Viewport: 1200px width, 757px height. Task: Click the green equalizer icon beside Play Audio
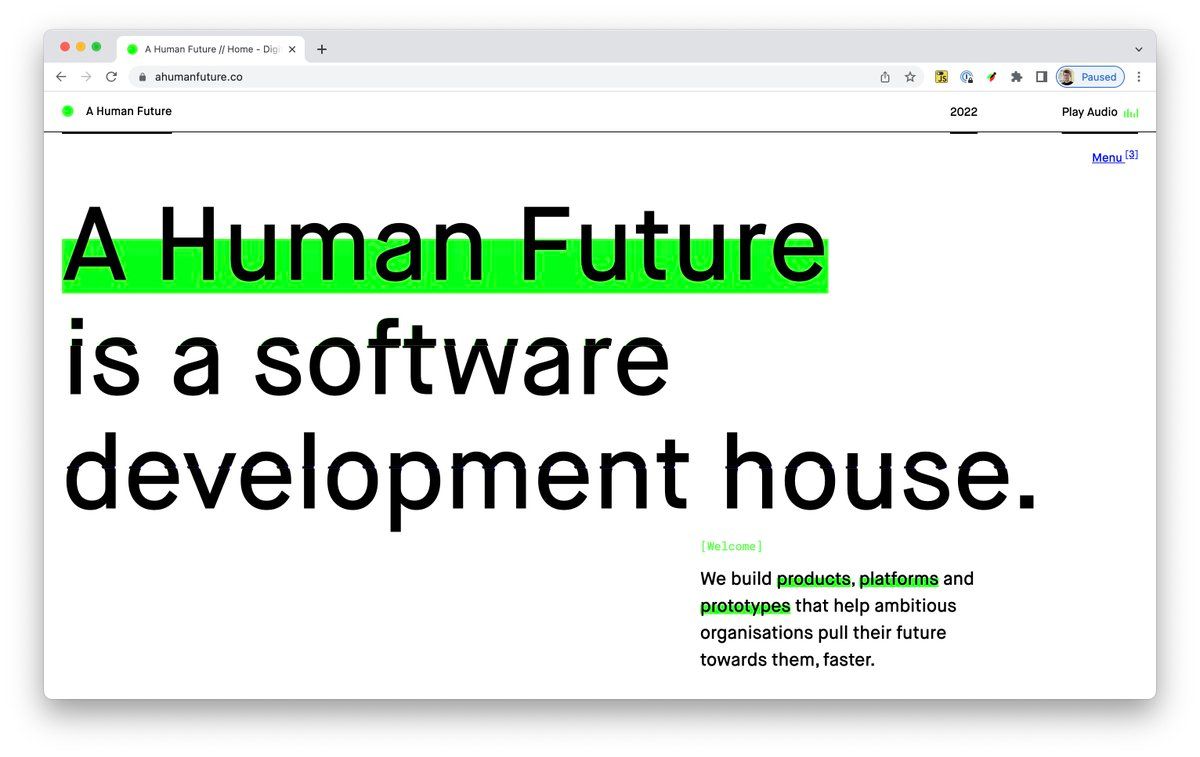pyautogui.click(x=1132, y=112)
